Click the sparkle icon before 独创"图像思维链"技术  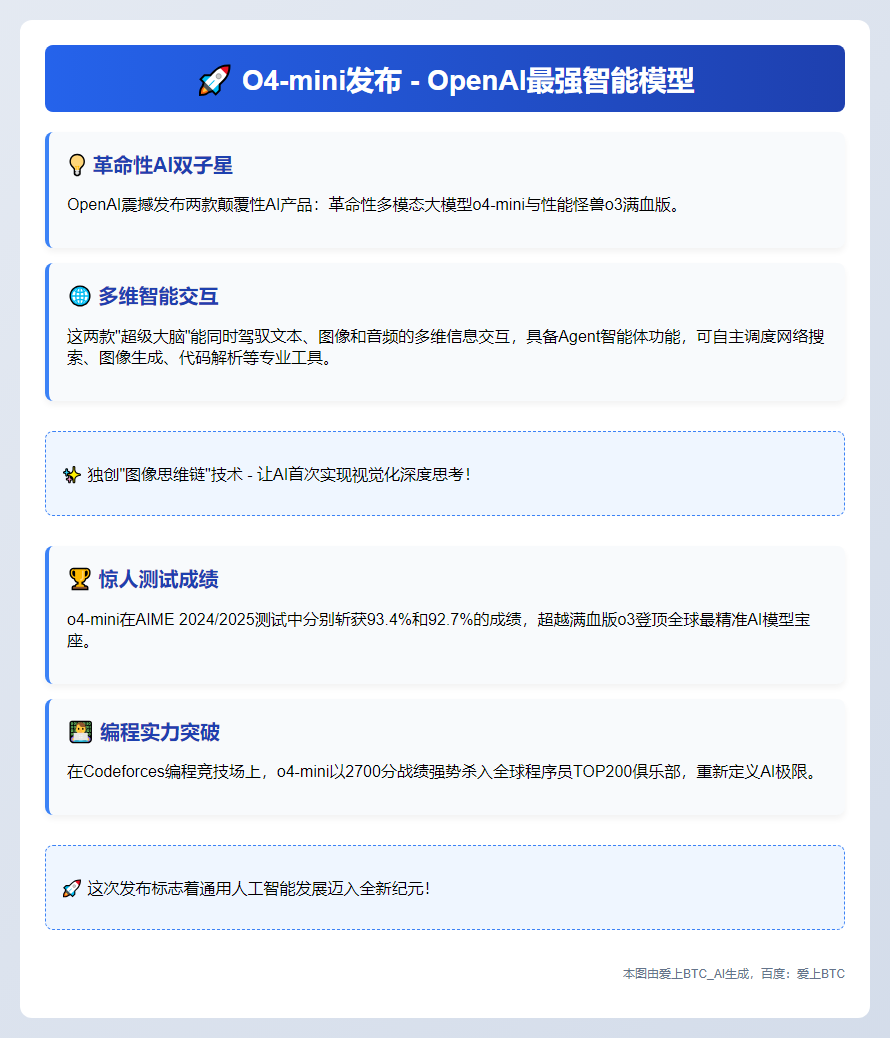72,475
